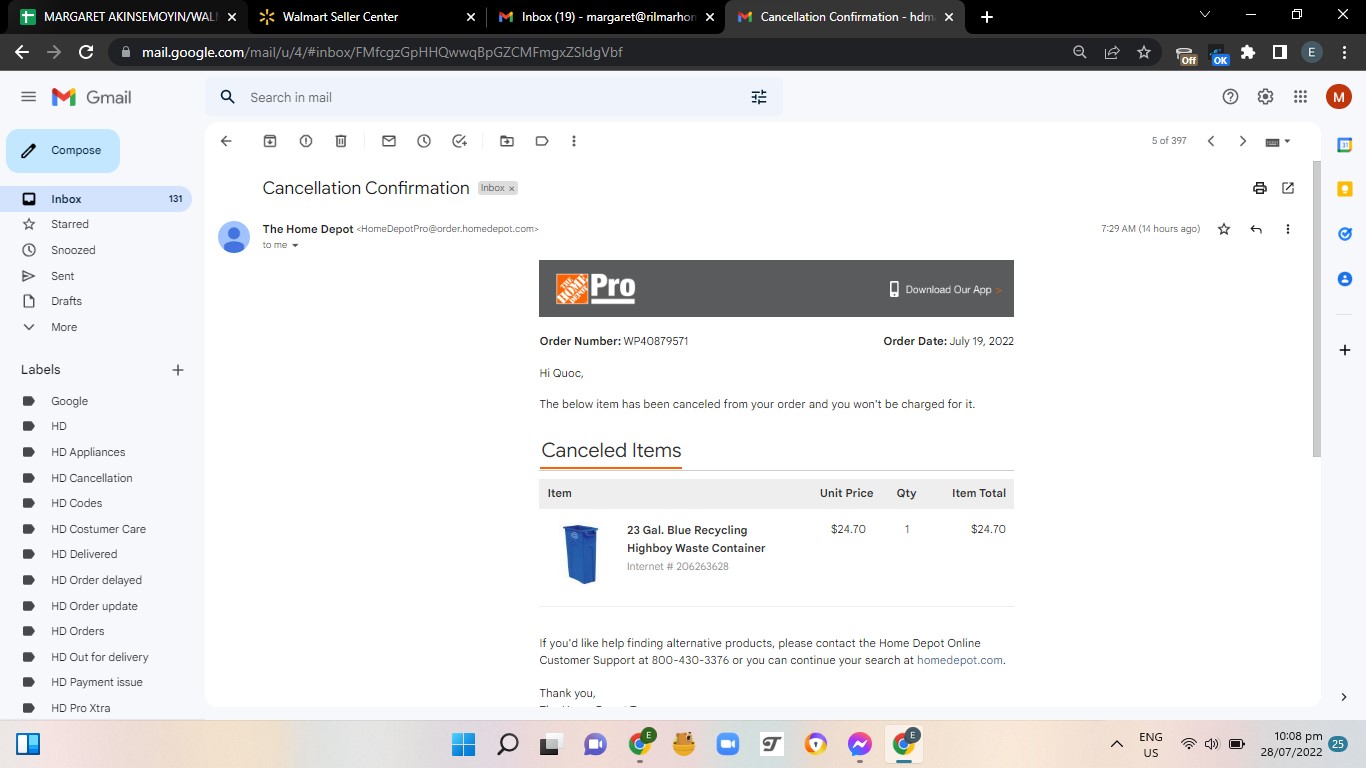Viewport: 1366px width, 768px height.
Task: Open the Gmail main menu hamburger
Action: tap(28, 97)
